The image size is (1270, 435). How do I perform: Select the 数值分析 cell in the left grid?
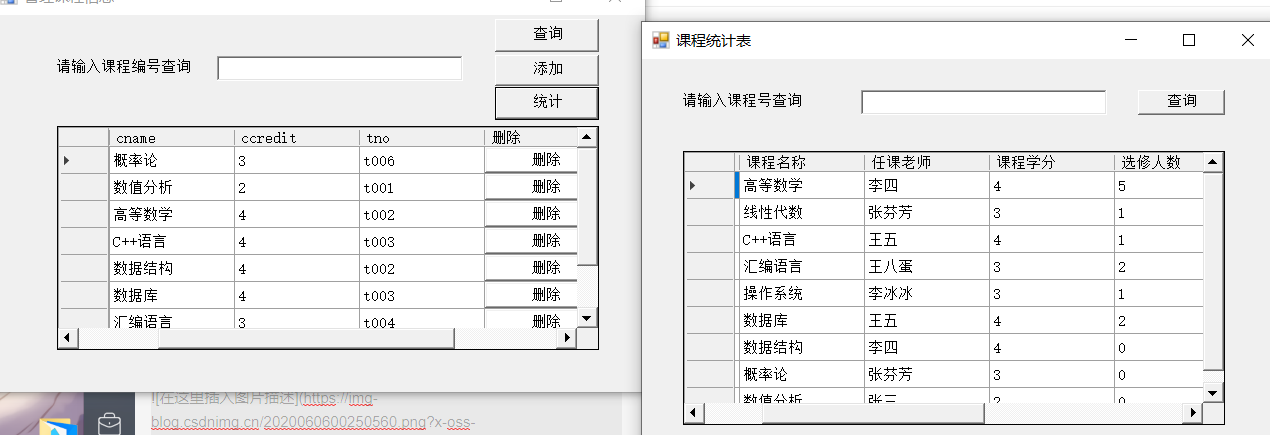point(172,187)
